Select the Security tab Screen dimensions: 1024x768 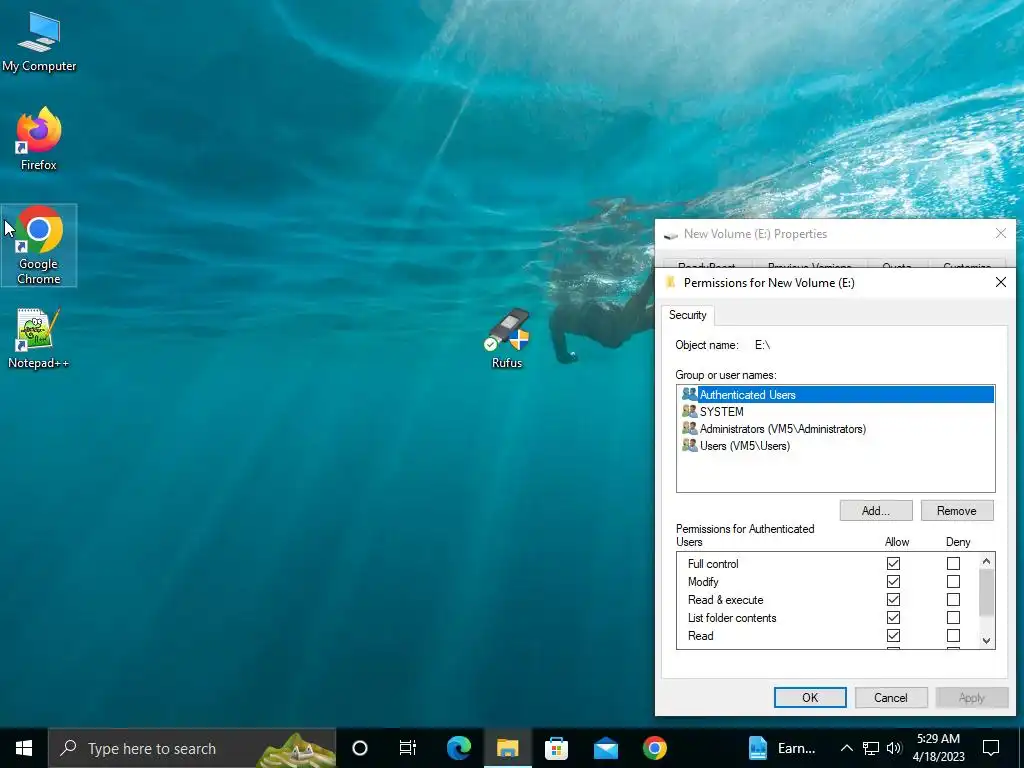[688, 315]
